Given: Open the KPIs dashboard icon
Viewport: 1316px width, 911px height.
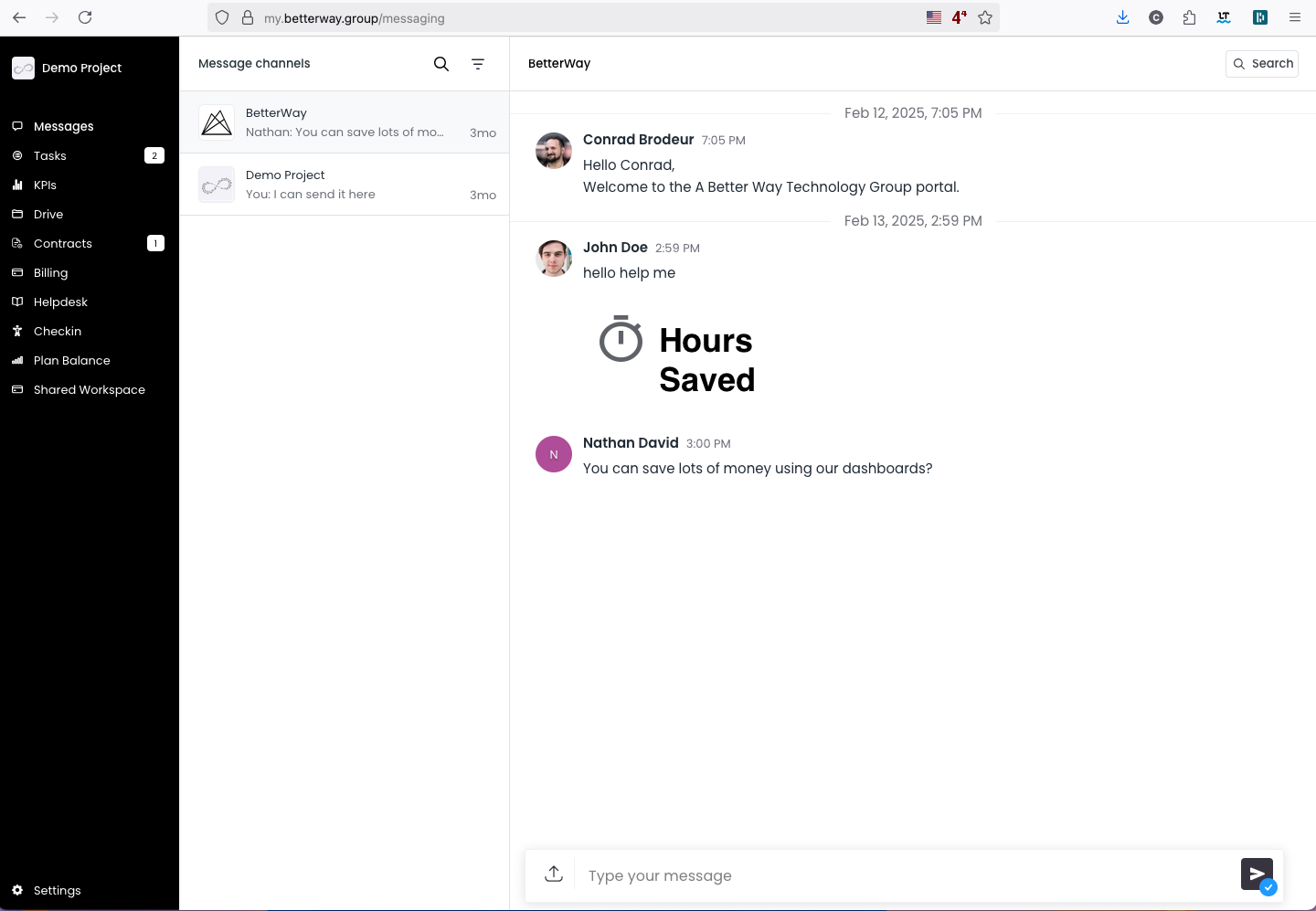Looking at the screenshot, I should coord(18,185).
